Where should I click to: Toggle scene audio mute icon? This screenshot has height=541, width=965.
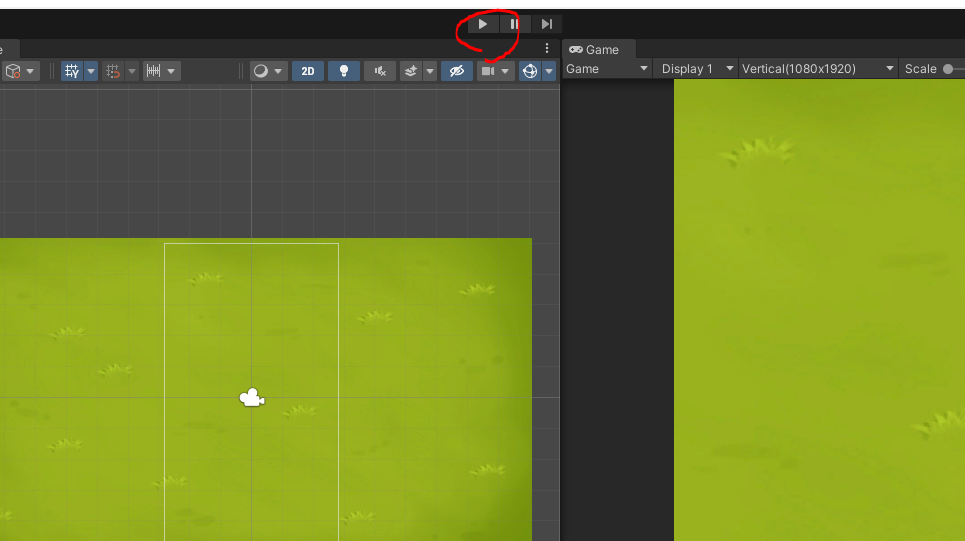coord(380,71)
